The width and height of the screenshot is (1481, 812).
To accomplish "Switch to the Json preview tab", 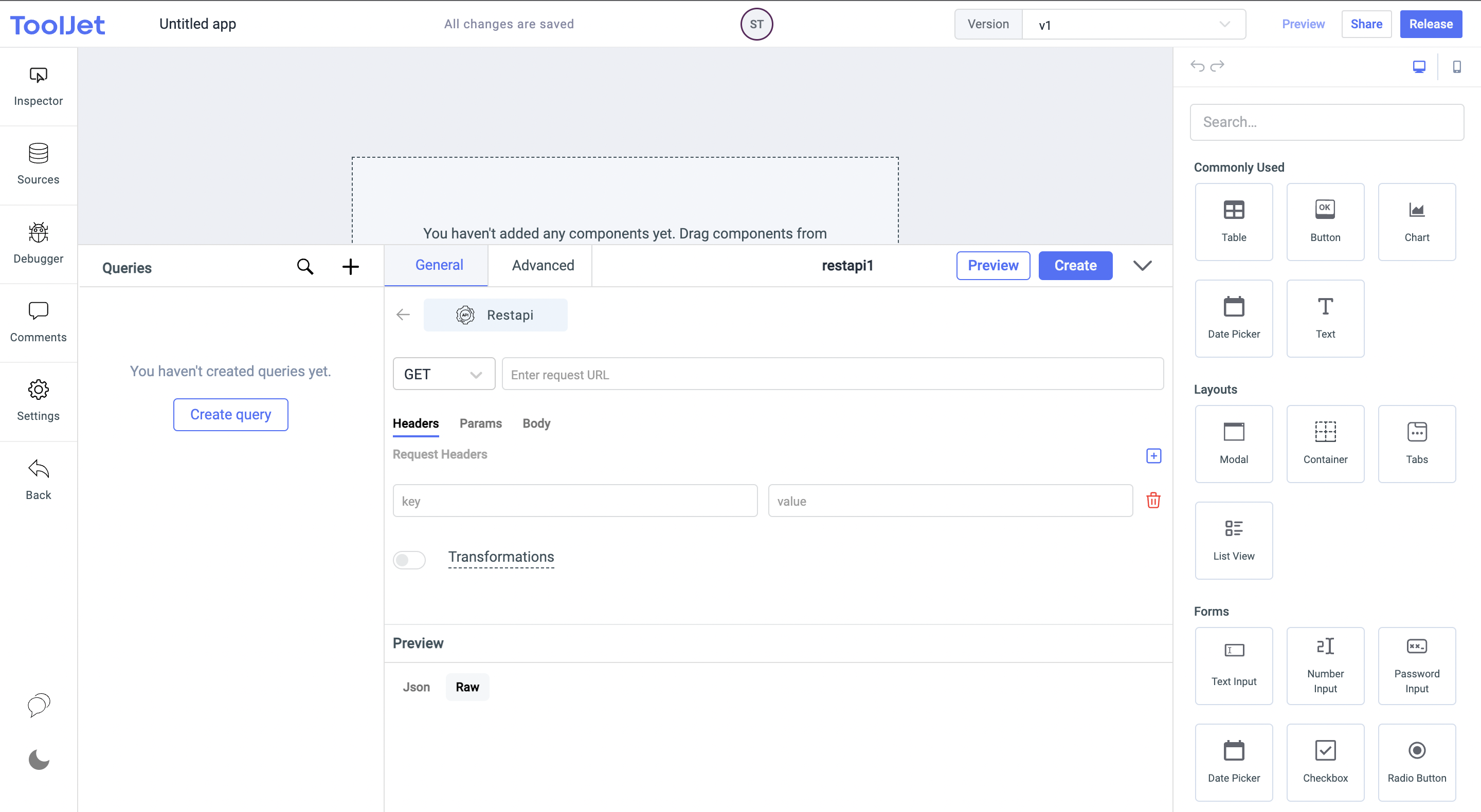I will [x=416, y=687].
